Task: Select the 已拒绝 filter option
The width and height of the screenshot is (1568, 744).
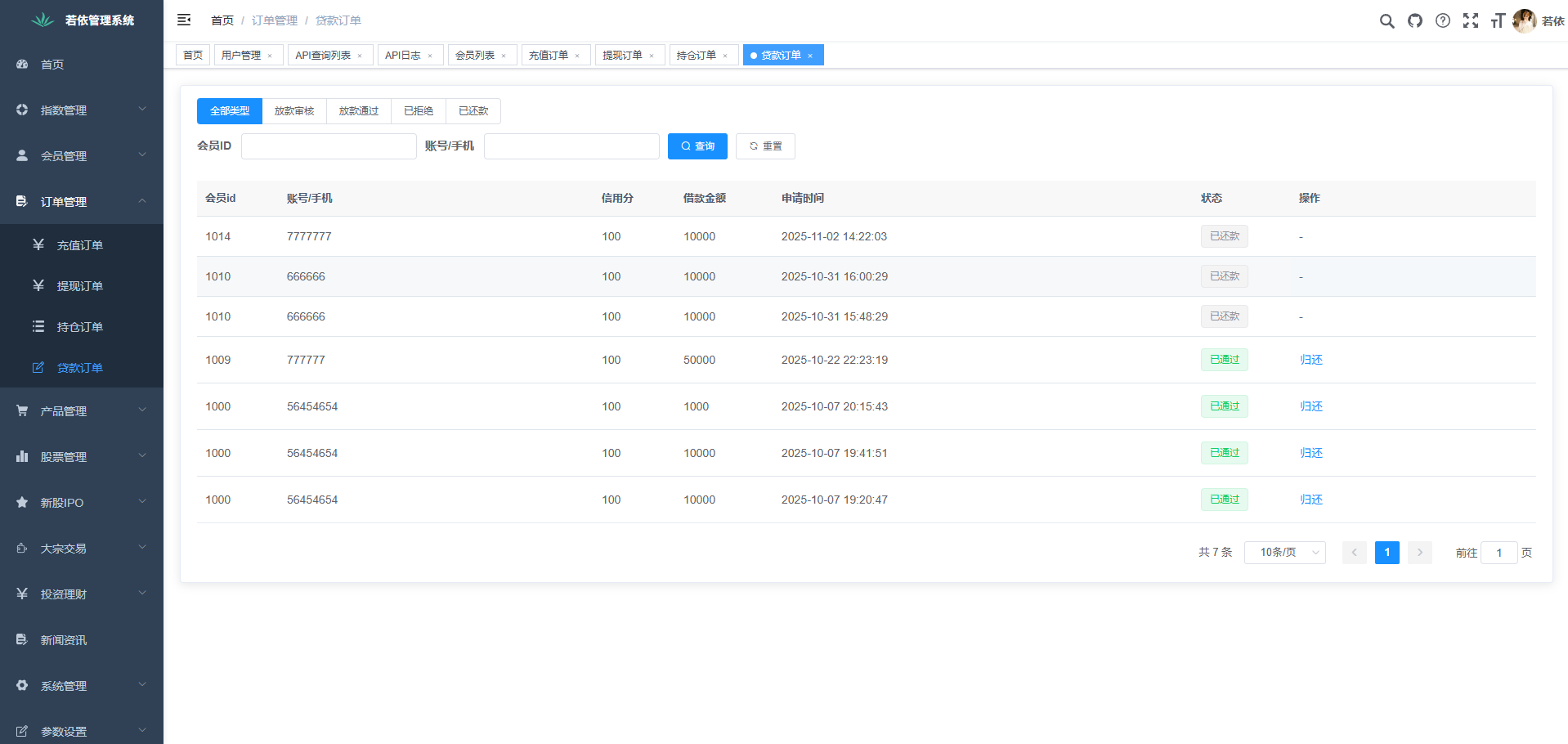Action: [419, 111]
